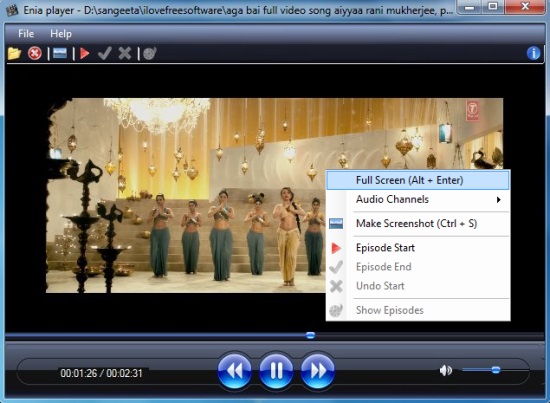Image resolution: width=550 pixels, height=403 pixels.
Task: Mark episode start with red toolbar triangle
Action: click(85, 53)
